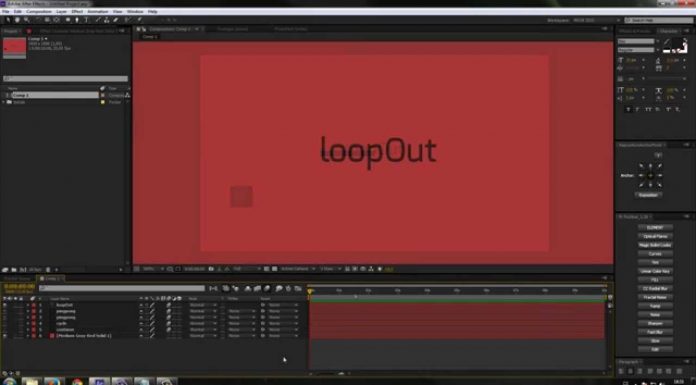This screenshot has width=696, height=385.
Task: Click the Optical Flares button
Action: (x=655, y=236)
